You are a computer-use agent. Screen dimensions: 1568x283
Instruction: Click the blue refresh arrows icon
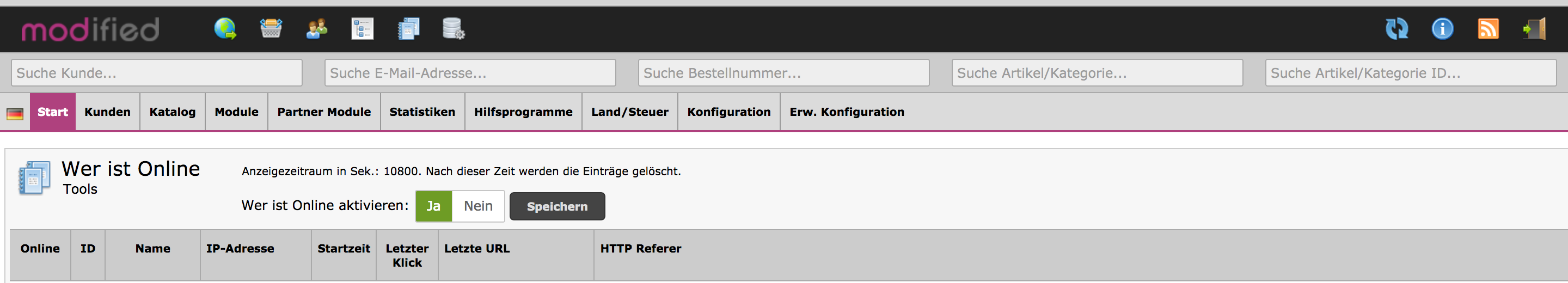[x=1396, y=29]
